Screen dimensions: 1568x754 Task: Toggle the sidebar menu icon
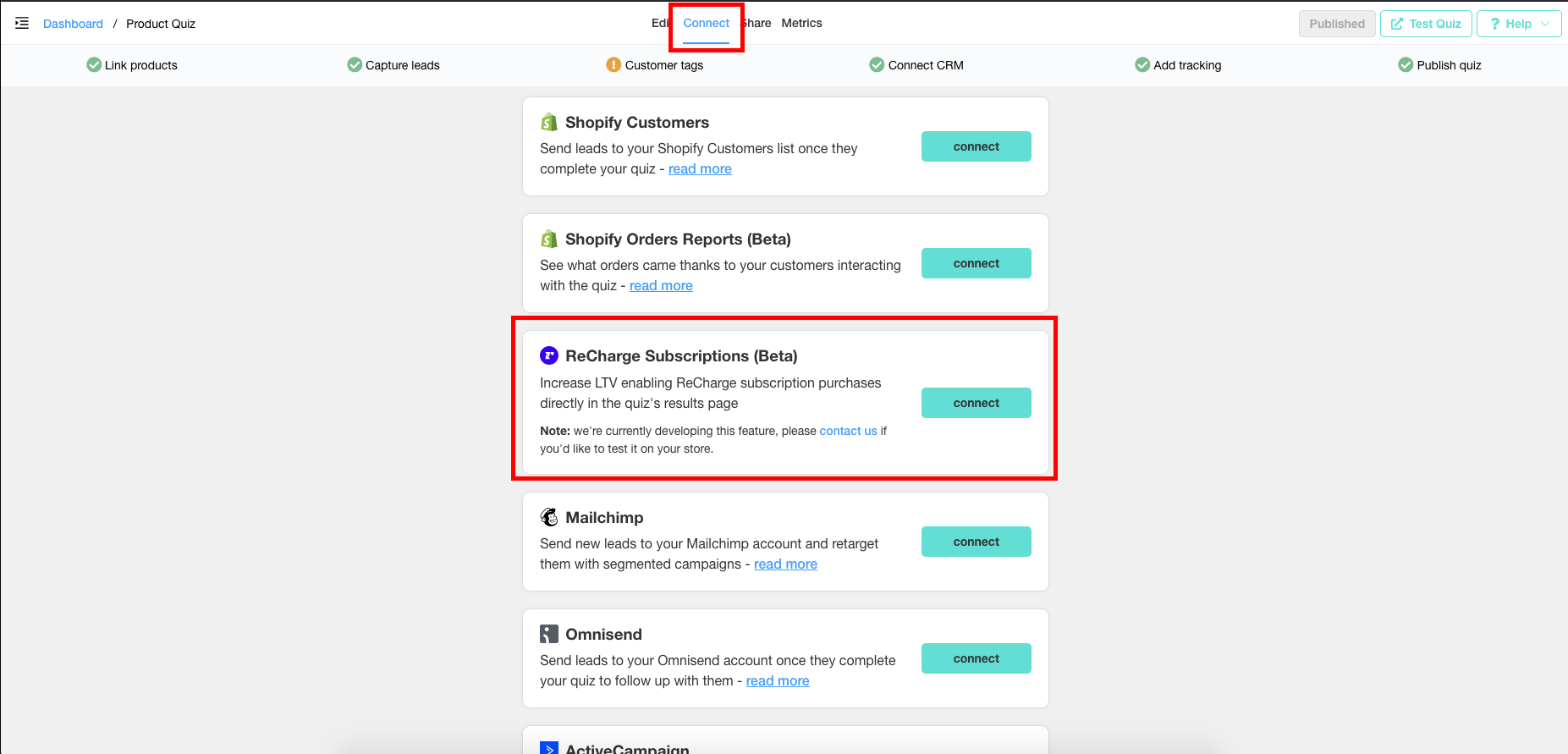pyautogui.click(x=22, y=24)
